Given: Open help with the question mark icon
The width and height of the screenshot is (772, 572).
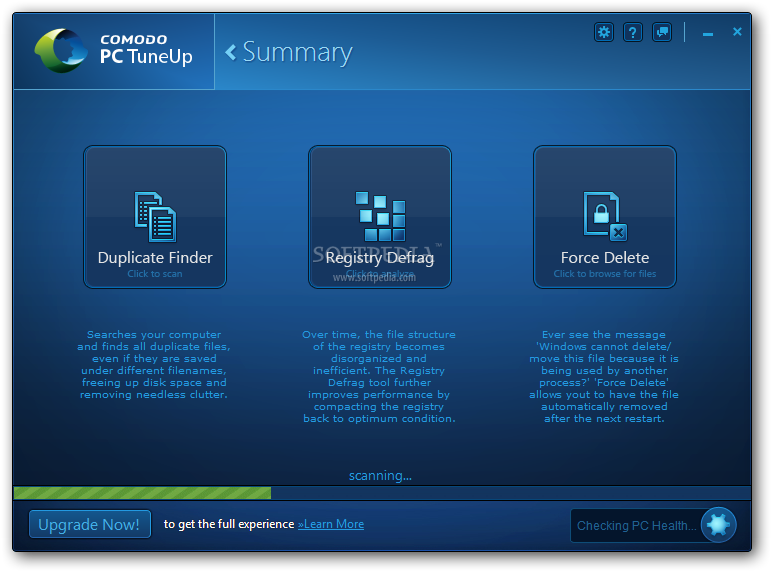Looking at the screenshot, I should [633, 32].
